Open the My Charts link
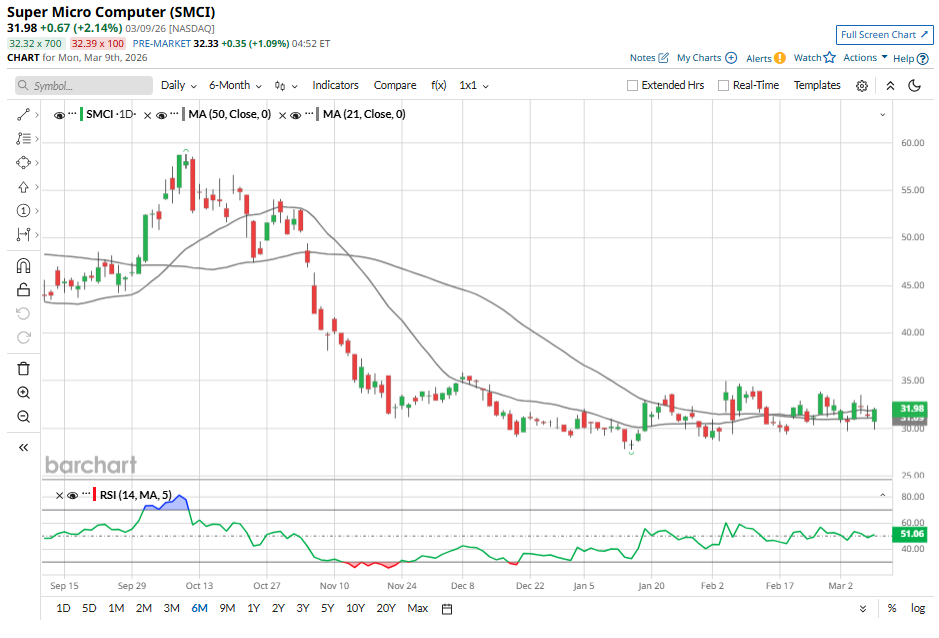Screen dimensions: 939x638 point(706,58)
